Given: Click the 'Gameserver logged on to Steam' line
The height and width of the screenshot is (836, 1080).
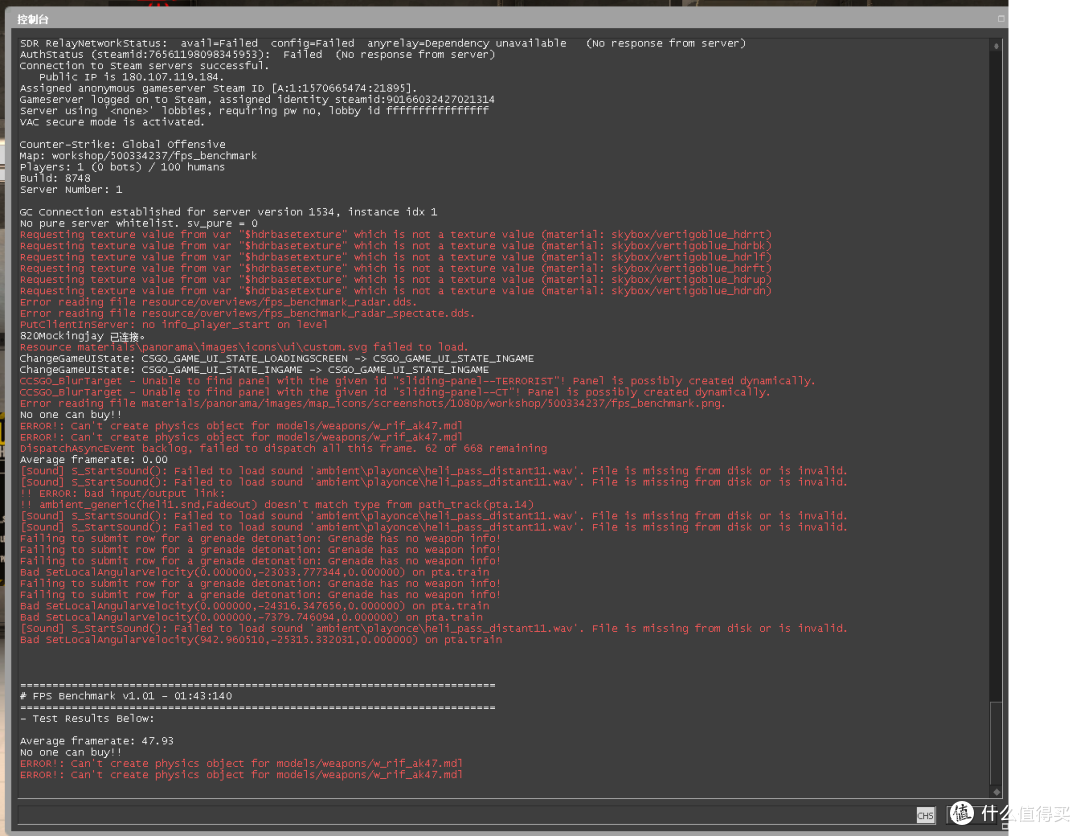Looking at the screenshot, I should [257, 99].
